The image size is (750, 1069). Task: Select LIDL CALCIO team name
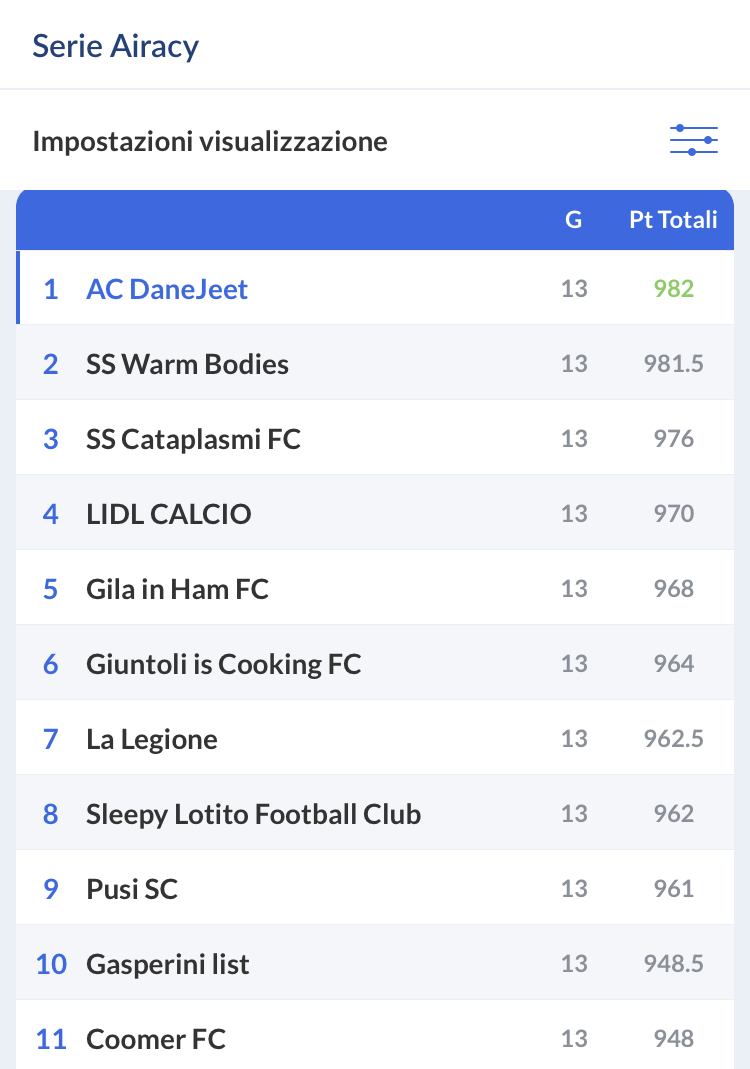click(x=169, y=514)
